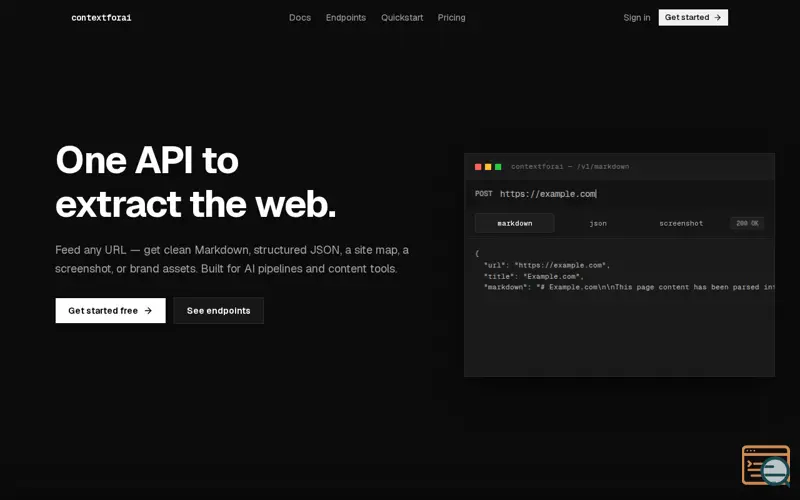Click the Sign in link

[x=636, y=18]
